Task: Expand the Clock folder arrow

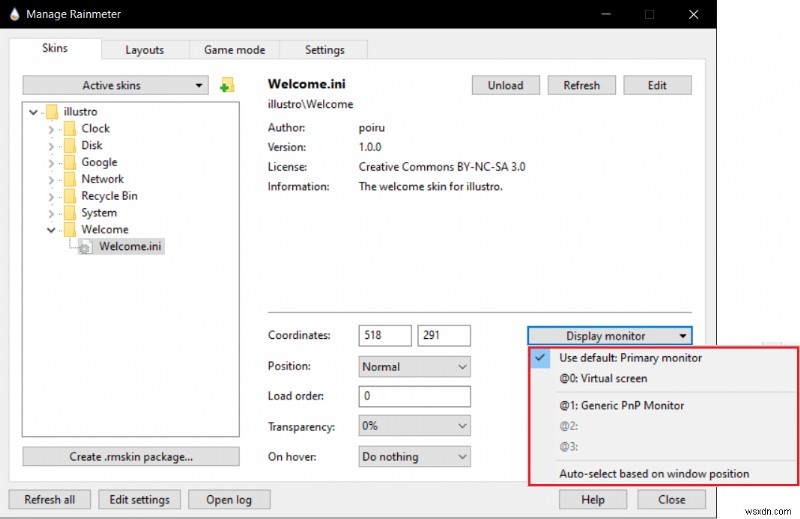Action: 51,129
